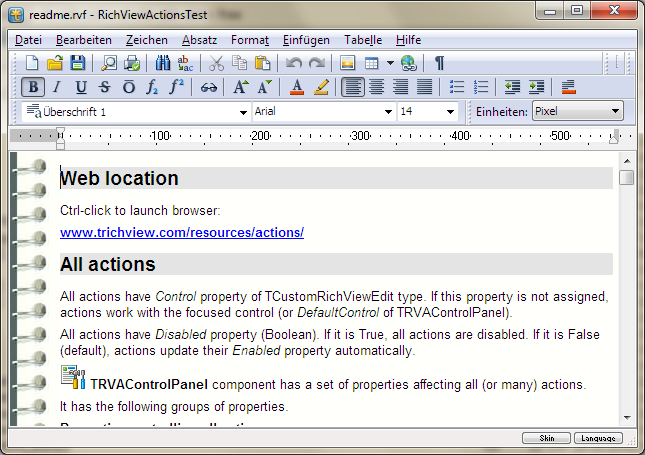Image resolution: width=645 pixels, height=455 pixels.
Task: Insert a picture using the image icon
Action: tap(348, 63)
